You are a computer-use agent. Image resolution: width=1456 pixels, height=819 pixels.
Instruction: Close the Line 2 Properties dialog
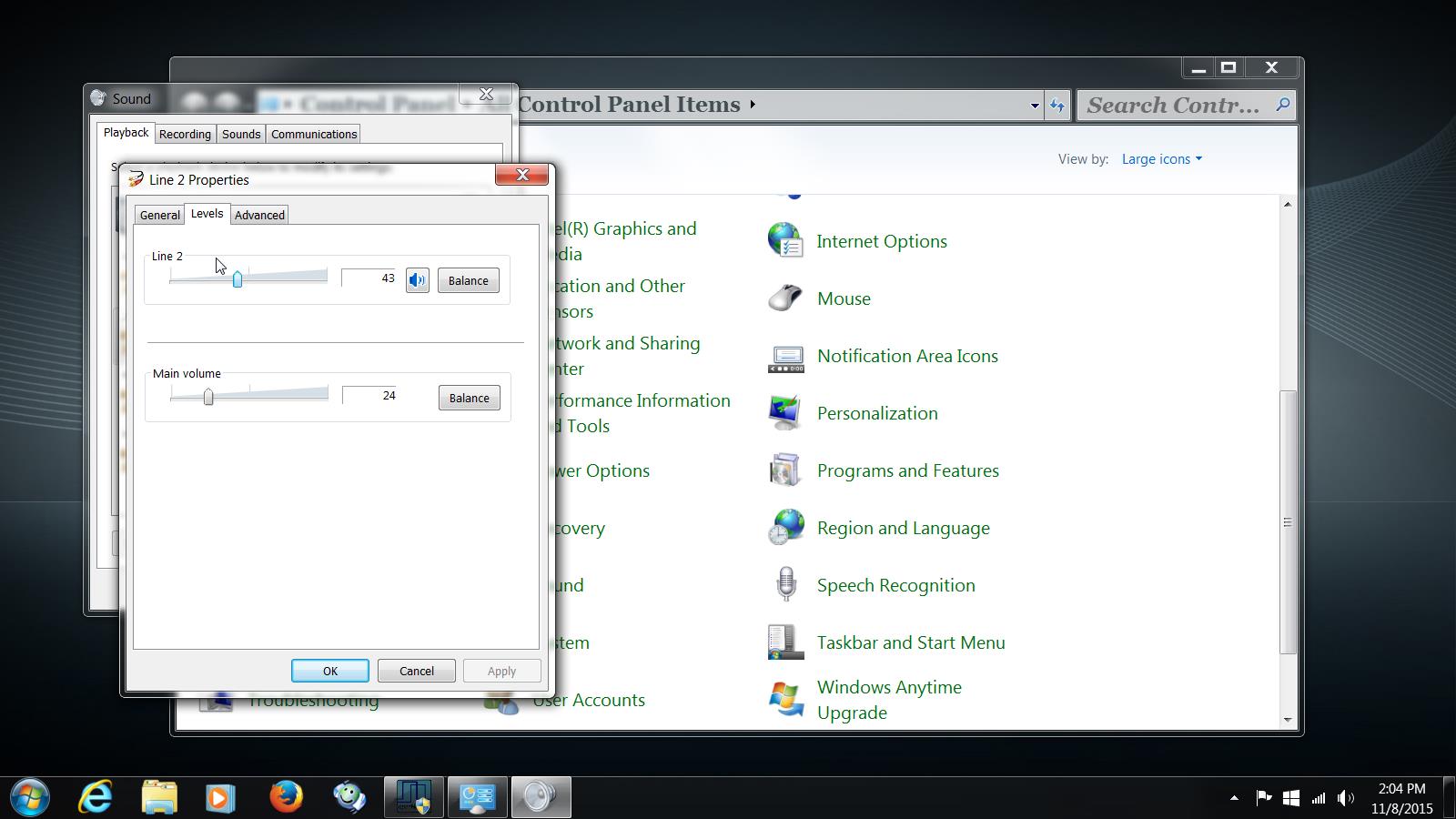coord(522,175)
